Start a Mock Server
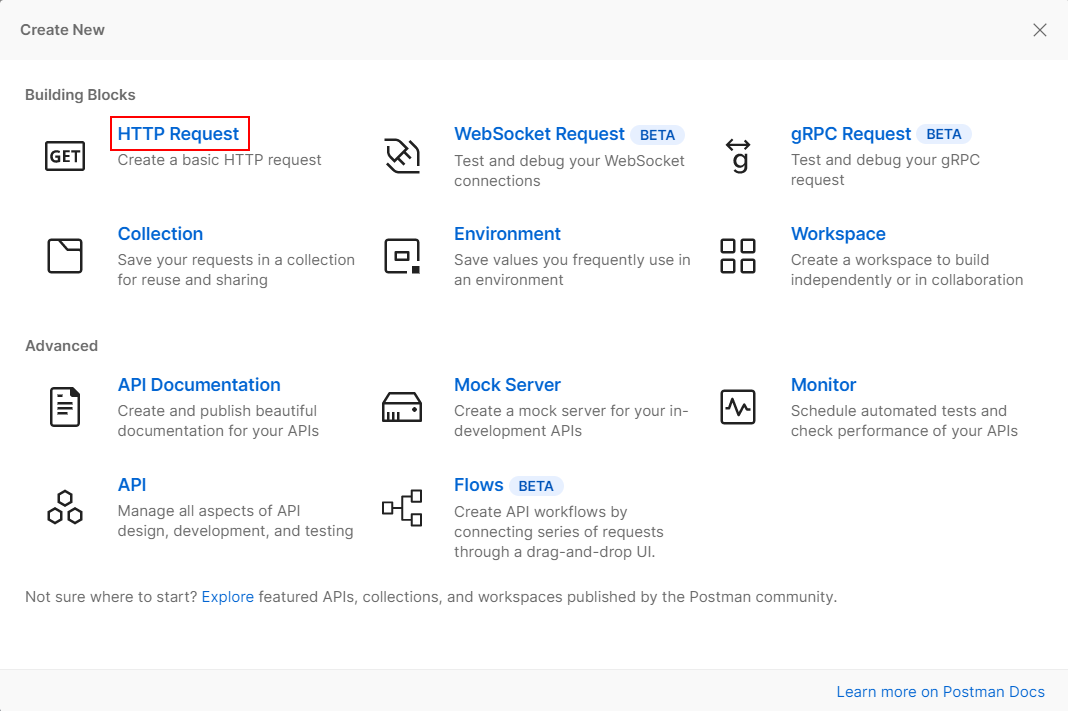Image resolution: width=1068 pixels, height=711 pixels. pyautogui.click(x=507, y=385)
